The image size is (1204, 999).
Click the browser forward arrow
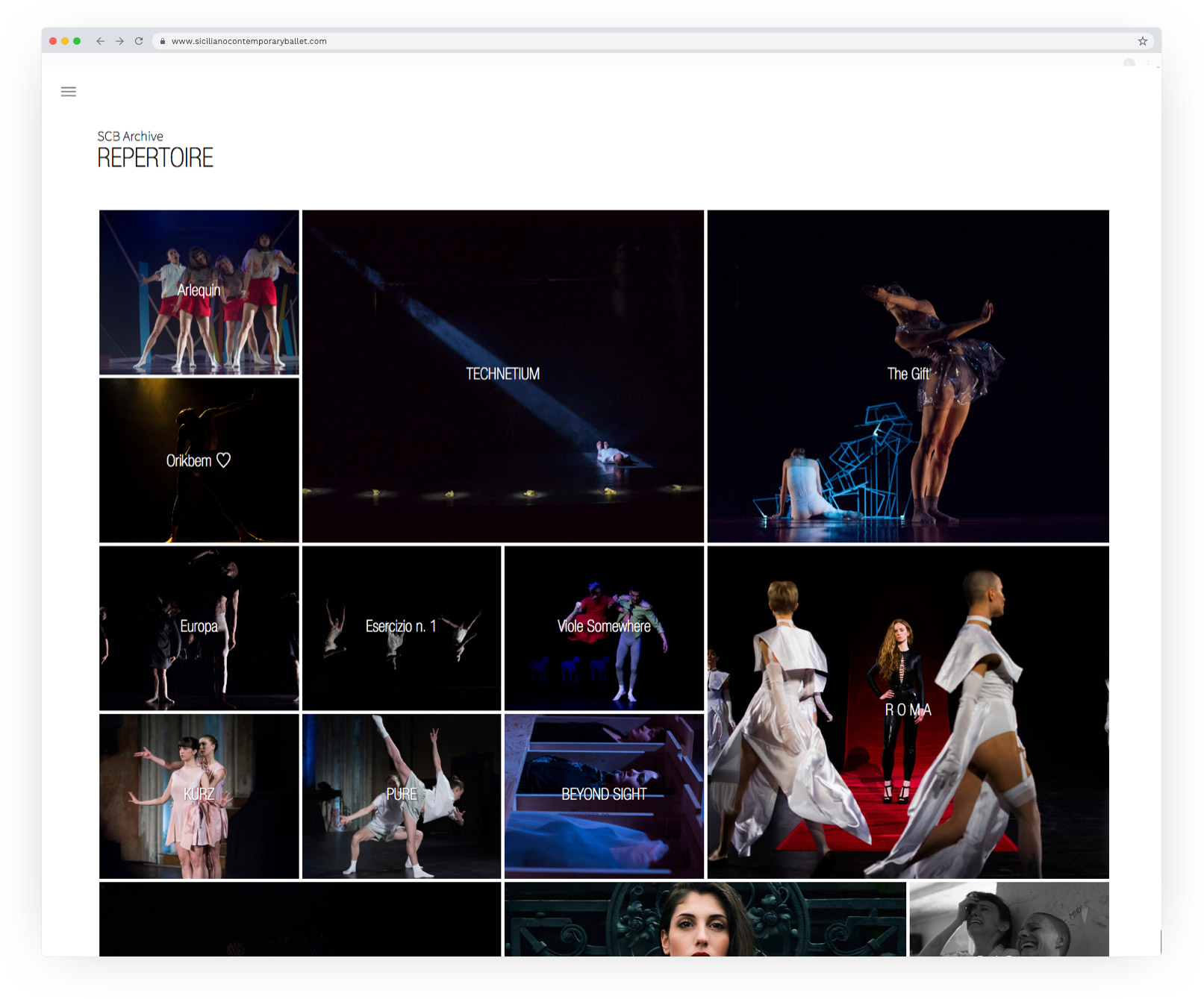click(119, 41)
